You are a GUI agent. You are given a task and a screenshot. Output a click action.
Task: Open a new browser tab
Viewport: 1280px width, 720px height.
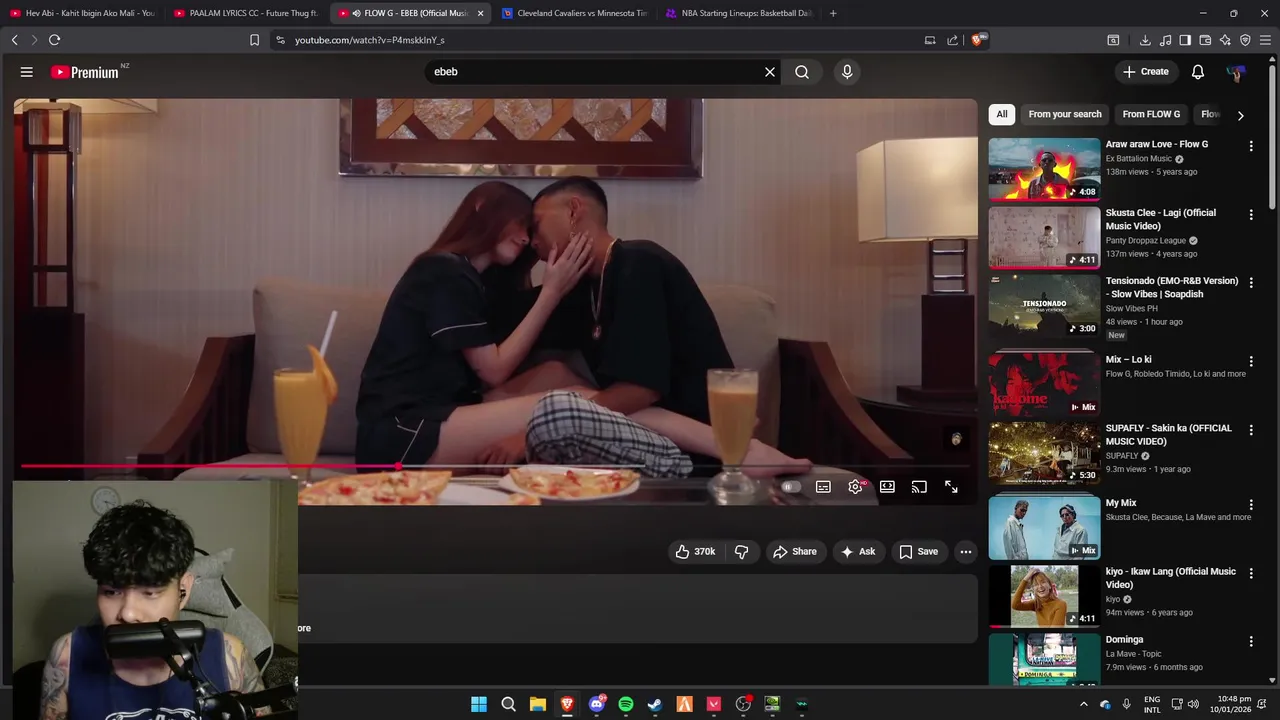[x=833, y=13]
